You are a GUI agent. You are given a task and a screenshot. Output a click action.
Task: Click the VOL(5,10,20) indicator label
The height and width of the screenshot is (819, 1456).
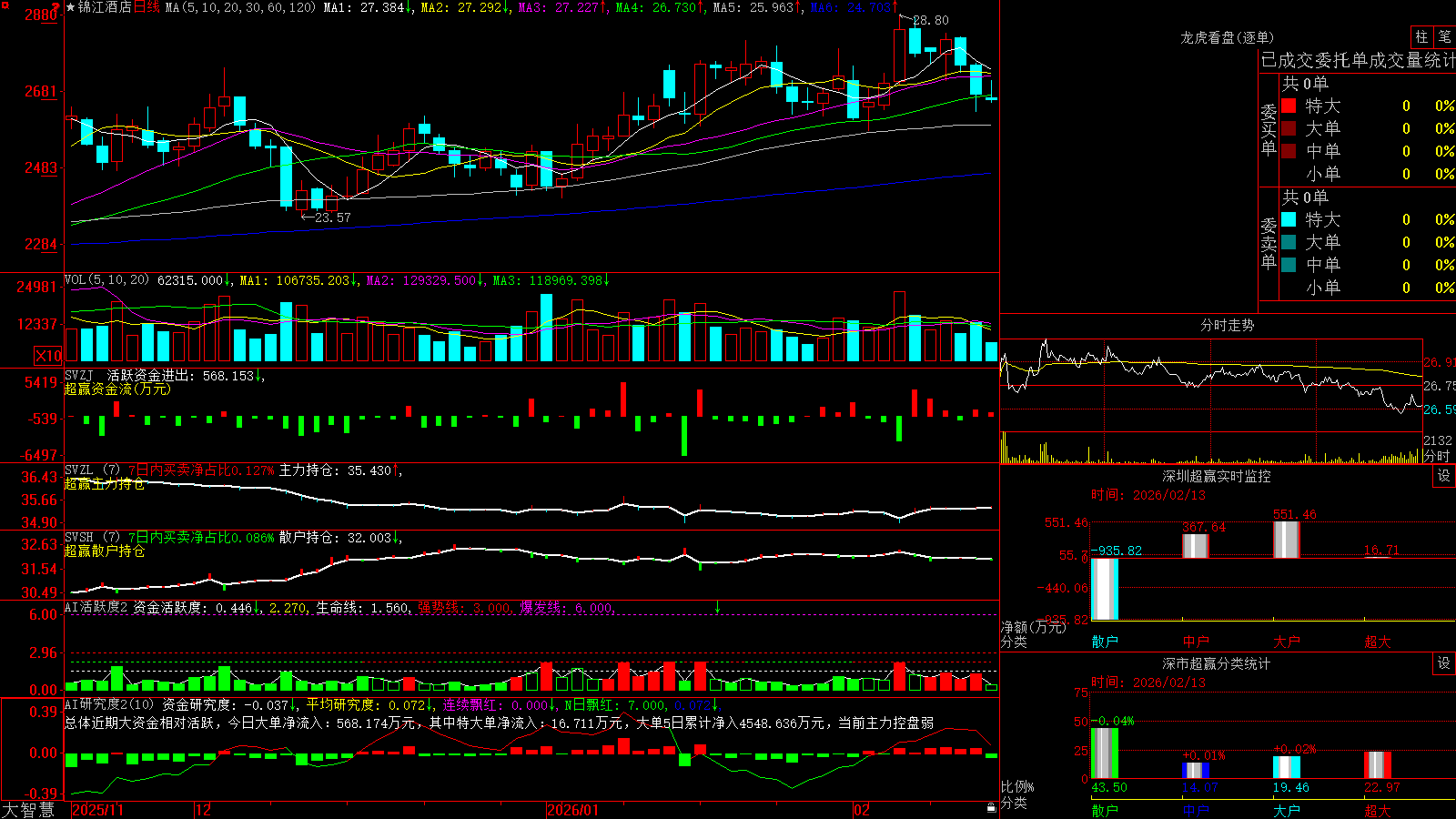point(106,280)
